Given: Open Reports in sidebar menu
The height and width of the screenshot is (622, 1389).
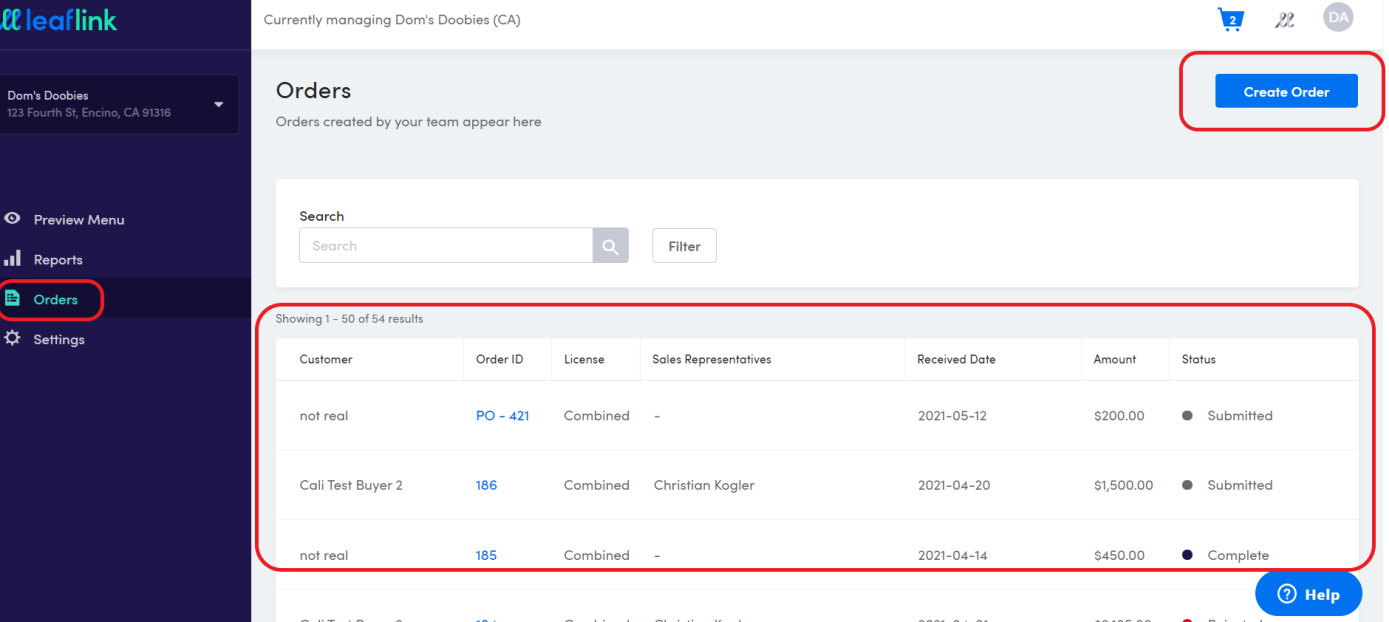Looking at the screenshot, I should pyautogui.click(x=58, y=259).
